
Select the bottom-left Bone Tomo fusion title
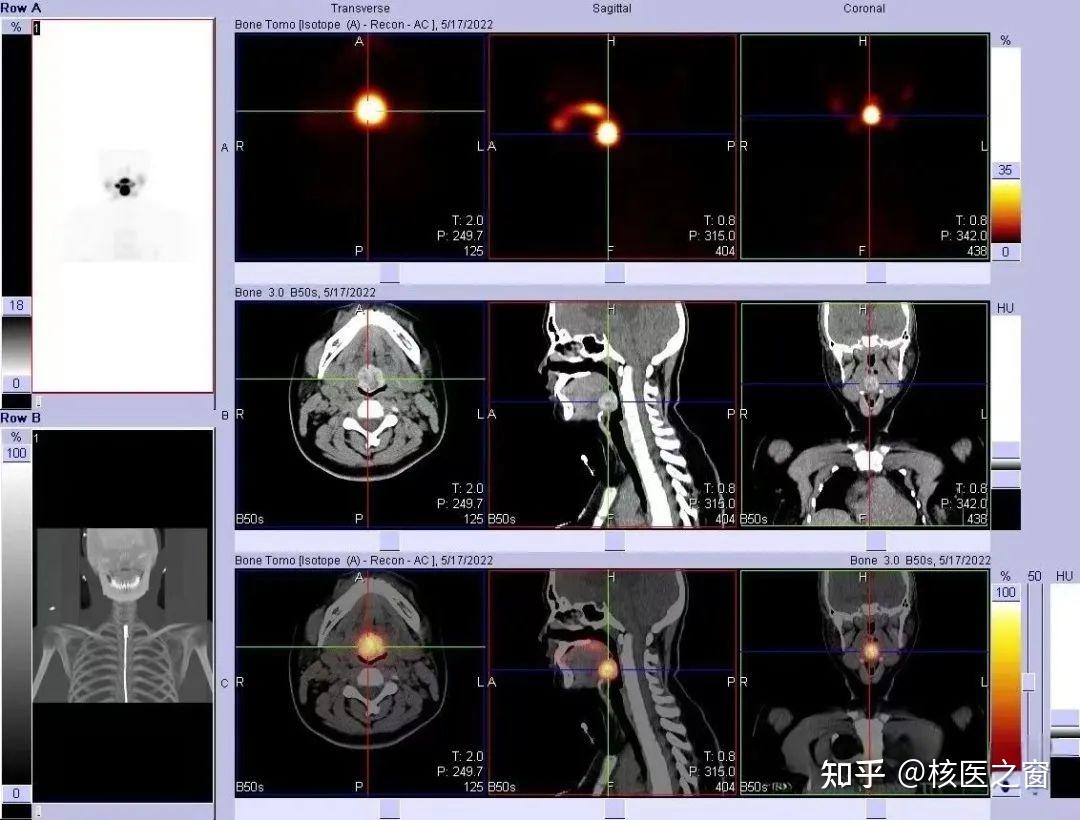(364, 560)
